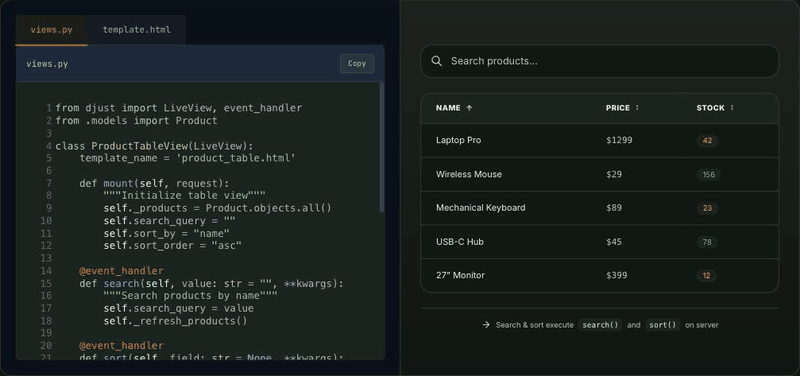Click the views.py filename in code header

[x=47, y=64]
